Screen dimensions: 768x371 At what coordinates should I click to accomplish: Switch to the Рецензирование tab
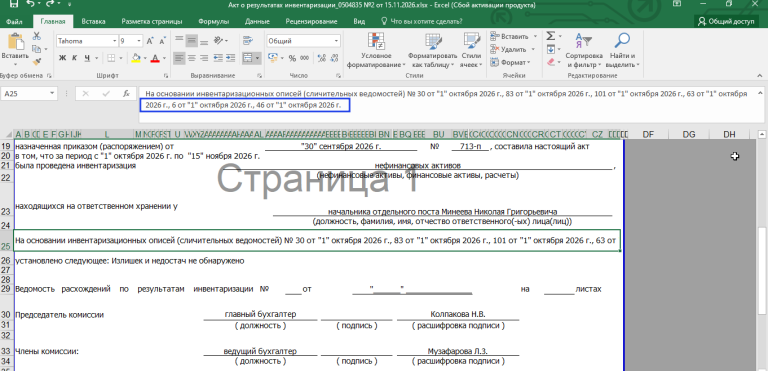click(311, 22)
